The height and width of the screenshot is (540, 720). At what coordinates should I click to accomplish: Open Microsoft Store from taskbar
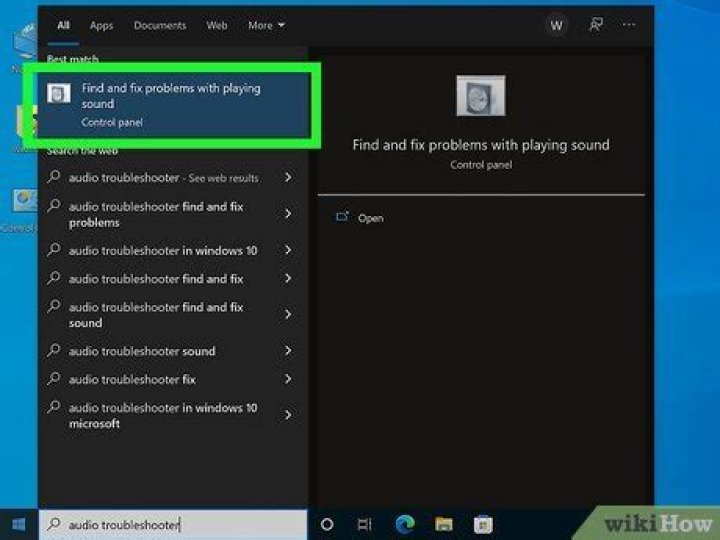click(483, 524)
